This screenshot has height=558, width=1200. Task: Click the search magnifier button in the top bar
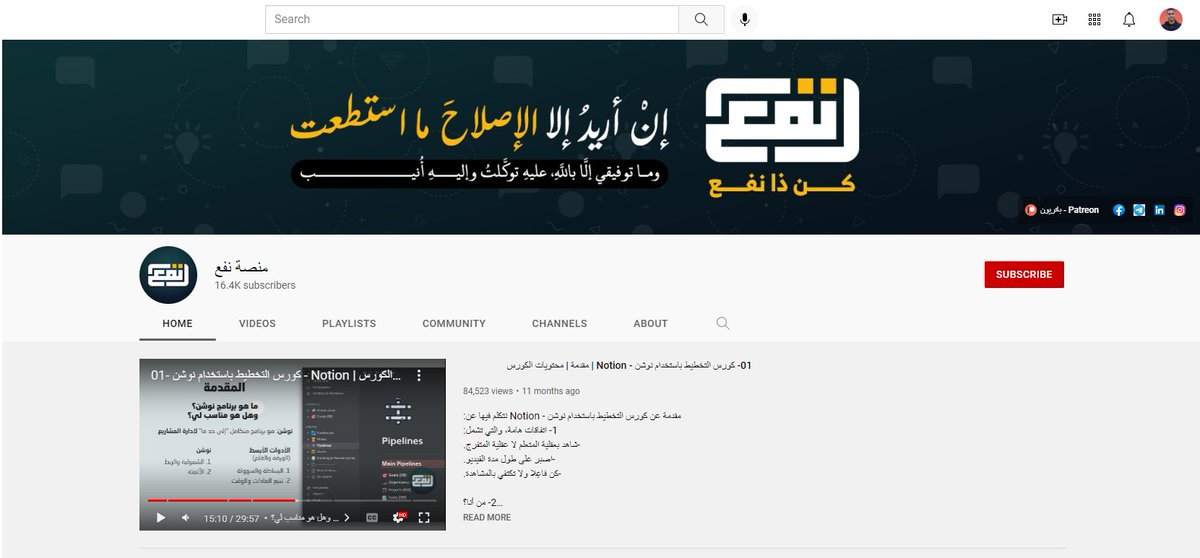(x=701, y=19)
